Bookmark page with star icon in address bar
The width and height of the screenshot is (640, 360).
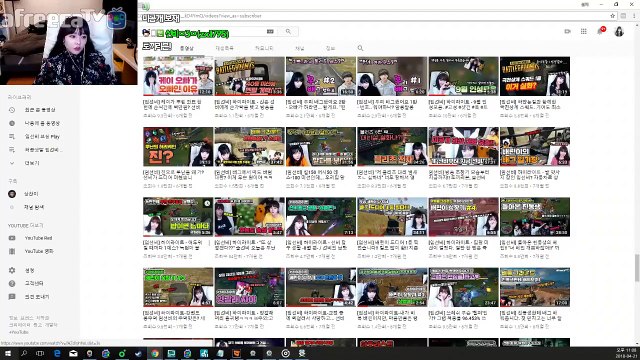[613, 16]
